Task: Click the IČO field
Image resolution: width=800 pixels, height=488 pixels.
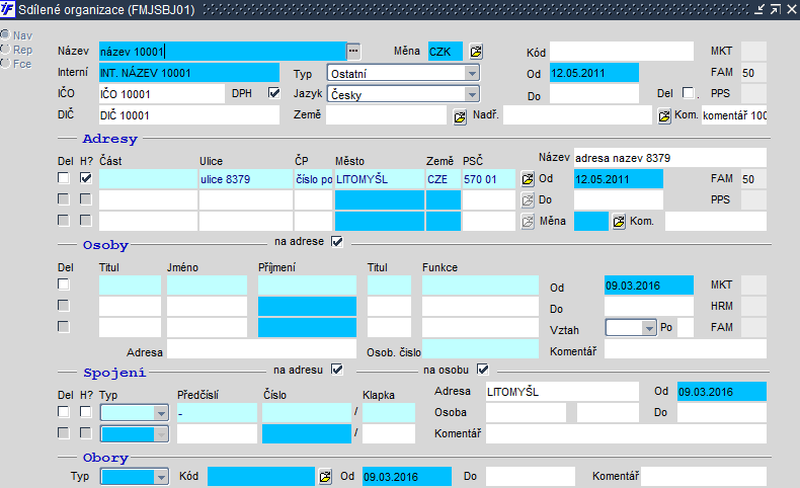Action: pyautogui.click(x=161, y=94)
